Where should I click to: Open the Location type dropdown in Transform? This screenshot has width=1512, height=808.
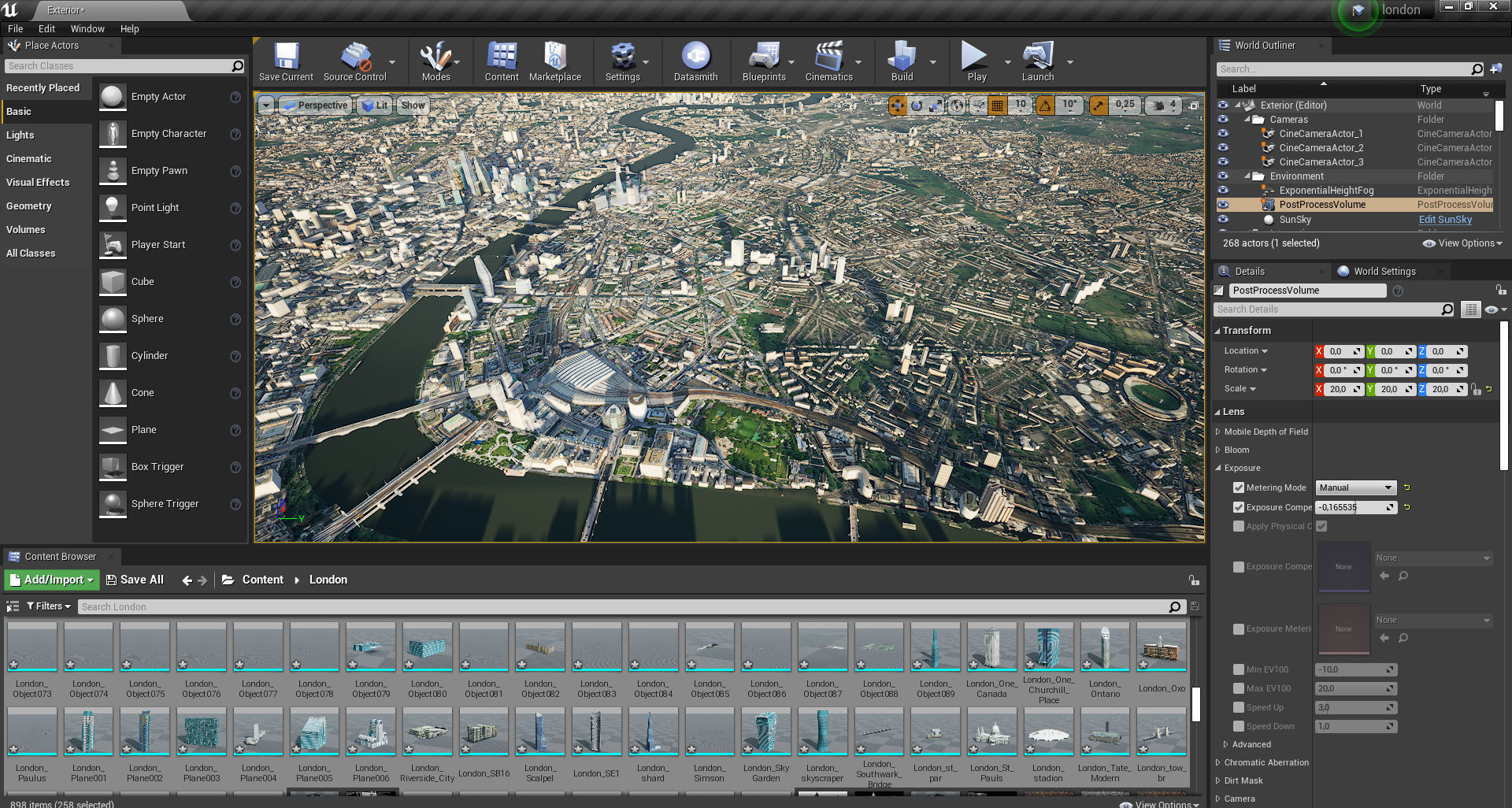coord(1246,351)
